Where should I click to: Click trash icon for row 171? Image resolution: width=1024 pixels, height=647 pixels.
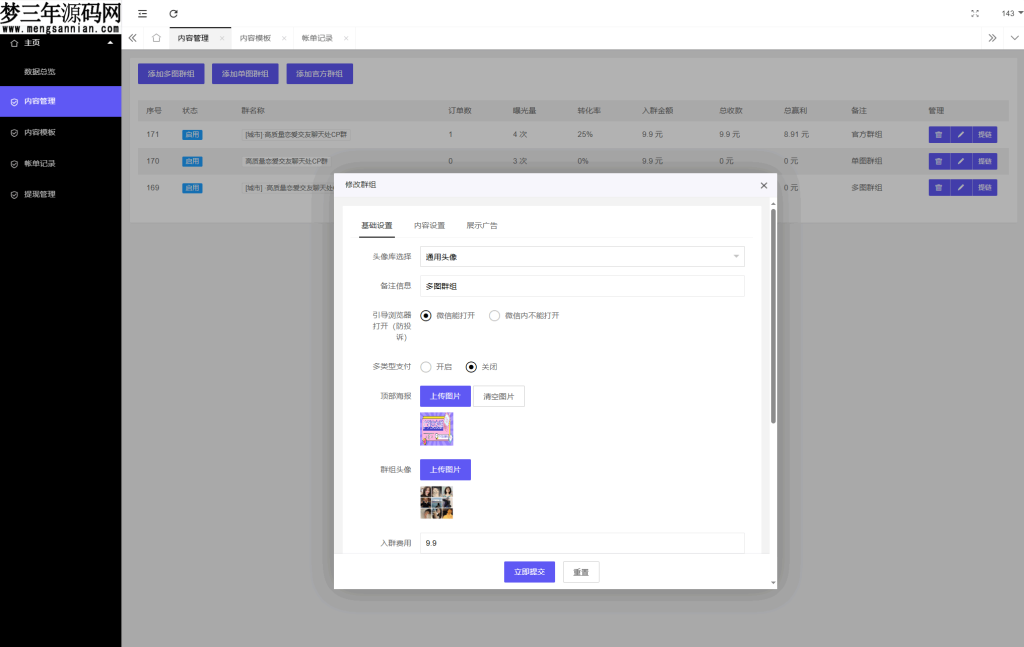[x=938, y=135]
